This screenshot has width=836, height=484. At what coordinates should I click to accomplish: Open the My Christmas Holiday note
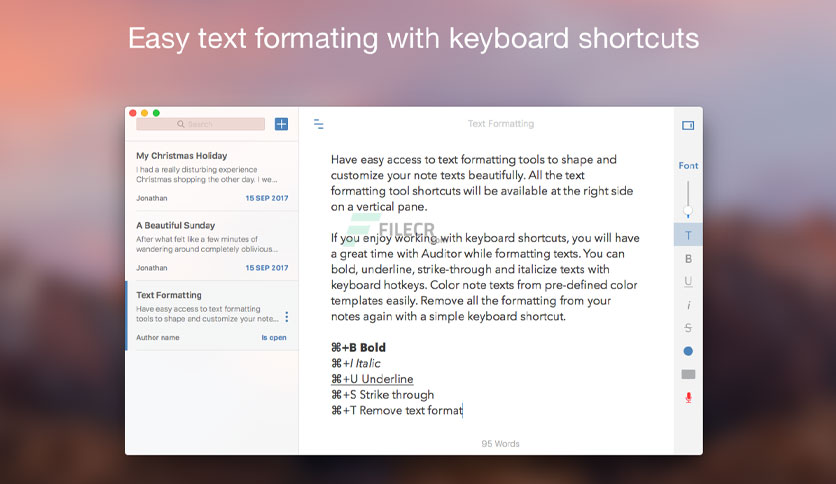(x=212, y=176)
